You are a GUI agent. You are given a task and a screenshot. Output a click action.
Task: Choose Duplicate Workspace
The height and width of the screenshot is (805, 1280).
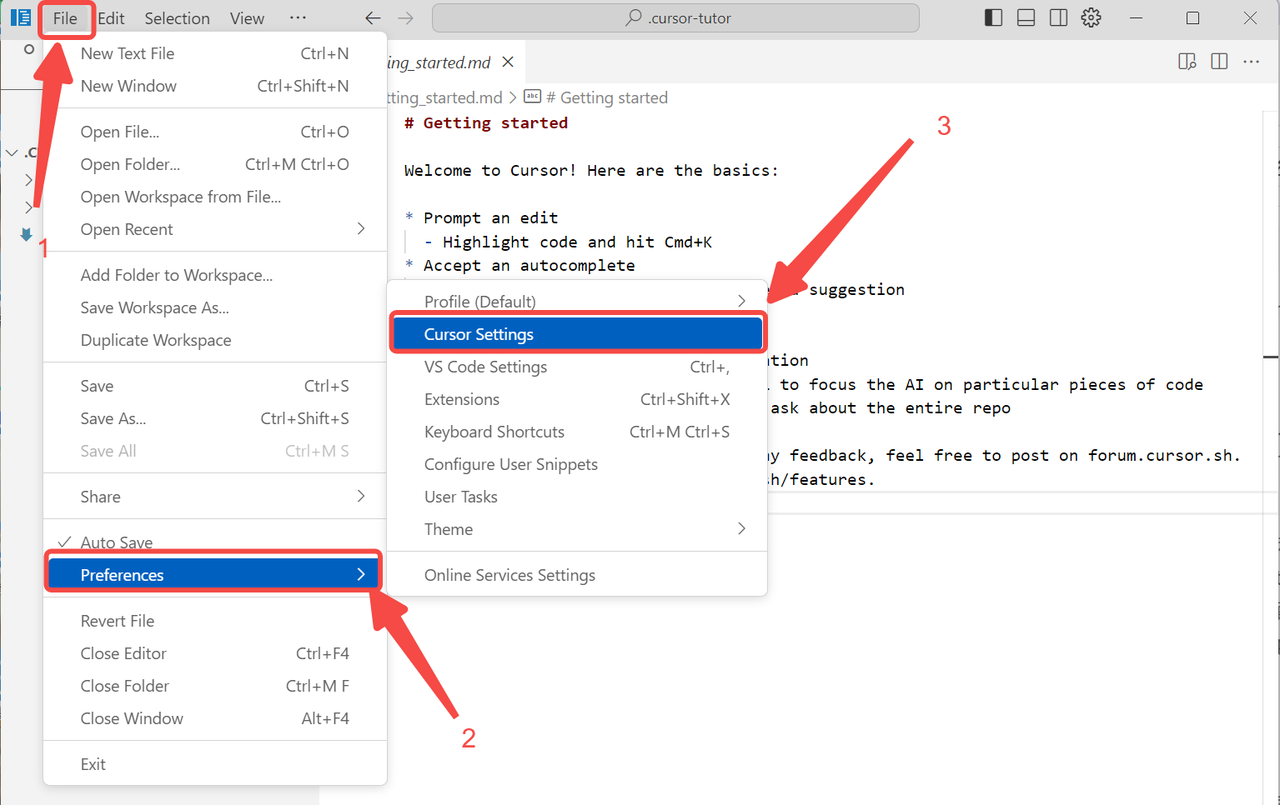coord(215,340)
